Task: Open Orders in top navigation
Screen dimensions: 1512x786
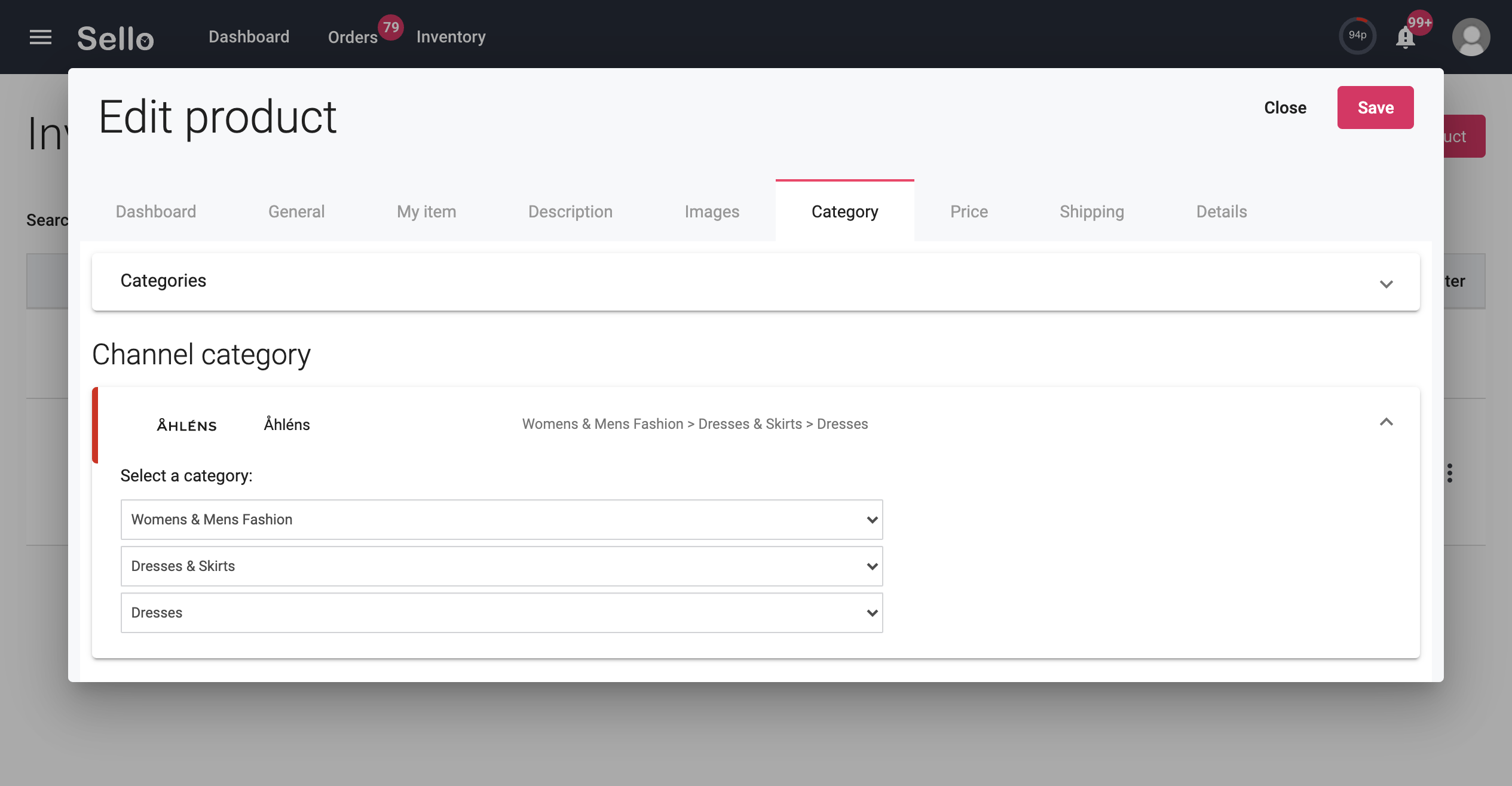Action: click(353, 37)
